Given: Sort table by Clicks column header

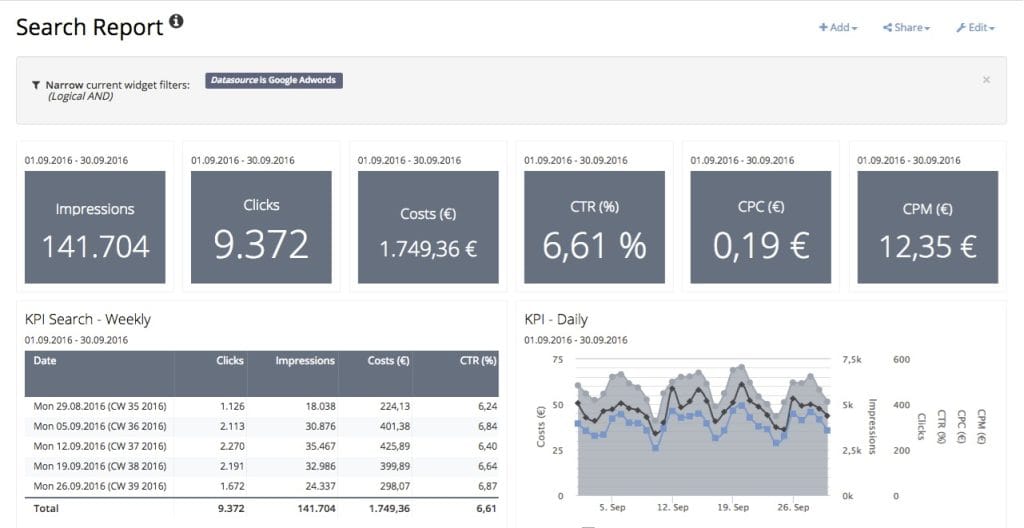Looking at the screenshot, I should 229,361.
